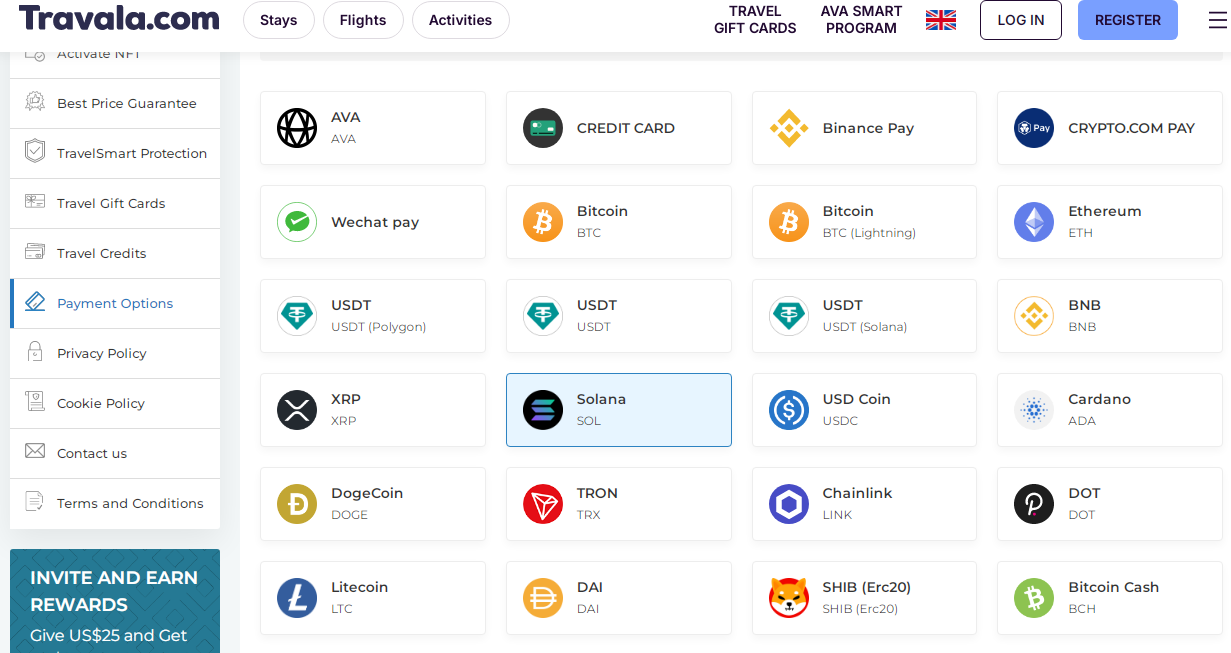Screen dimensions: 1231x653
Task: Click the DAI coin icon
Action: click(543, 598)
